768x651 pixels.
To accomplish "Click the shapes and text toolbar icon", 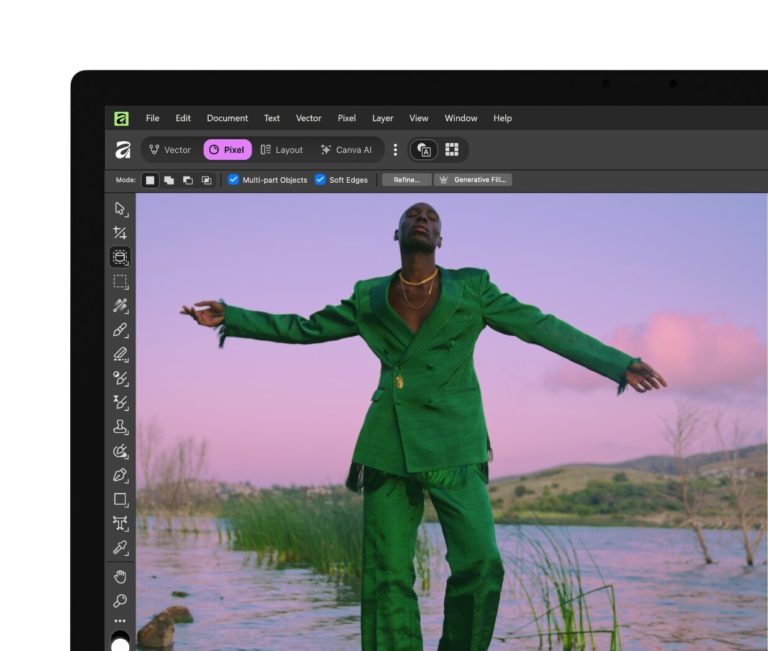I will coord(424,150).
